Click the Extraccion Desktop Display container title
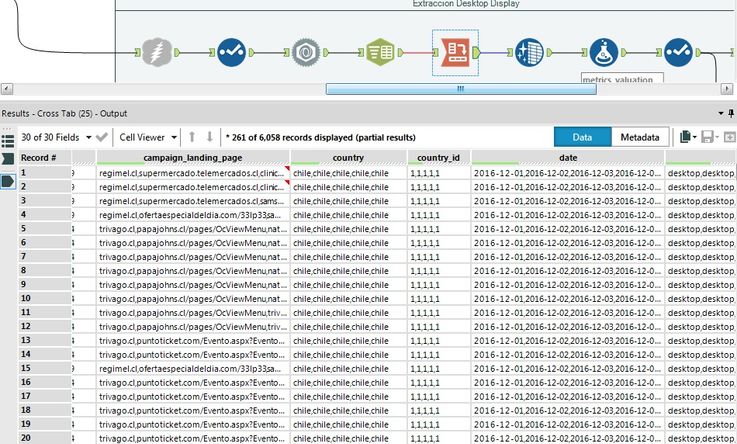Screen dimensions: 737x444 point(466,4)
